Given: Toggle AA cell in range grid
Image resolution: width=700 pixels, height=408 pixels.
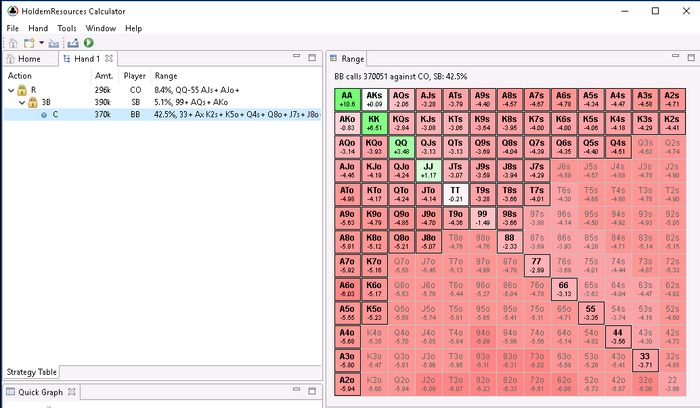Looking at the screenshot, I should click(347, 99).
